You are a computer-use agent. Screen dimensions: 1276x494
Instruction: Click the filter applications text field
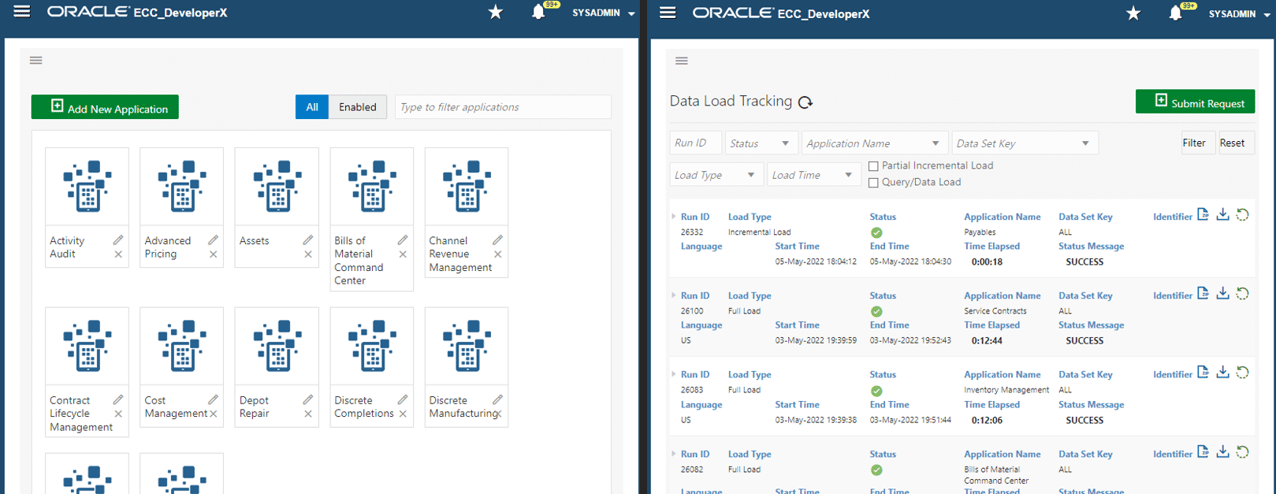click(x=502, y=107)
